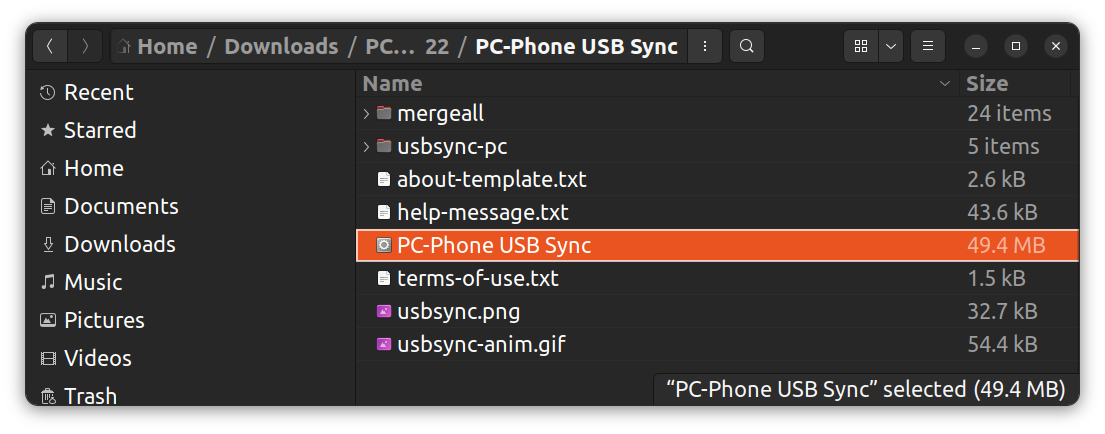
Task: Click the usbsync.png image file icon
Action: pyautogui.click(x=383, y=312)
